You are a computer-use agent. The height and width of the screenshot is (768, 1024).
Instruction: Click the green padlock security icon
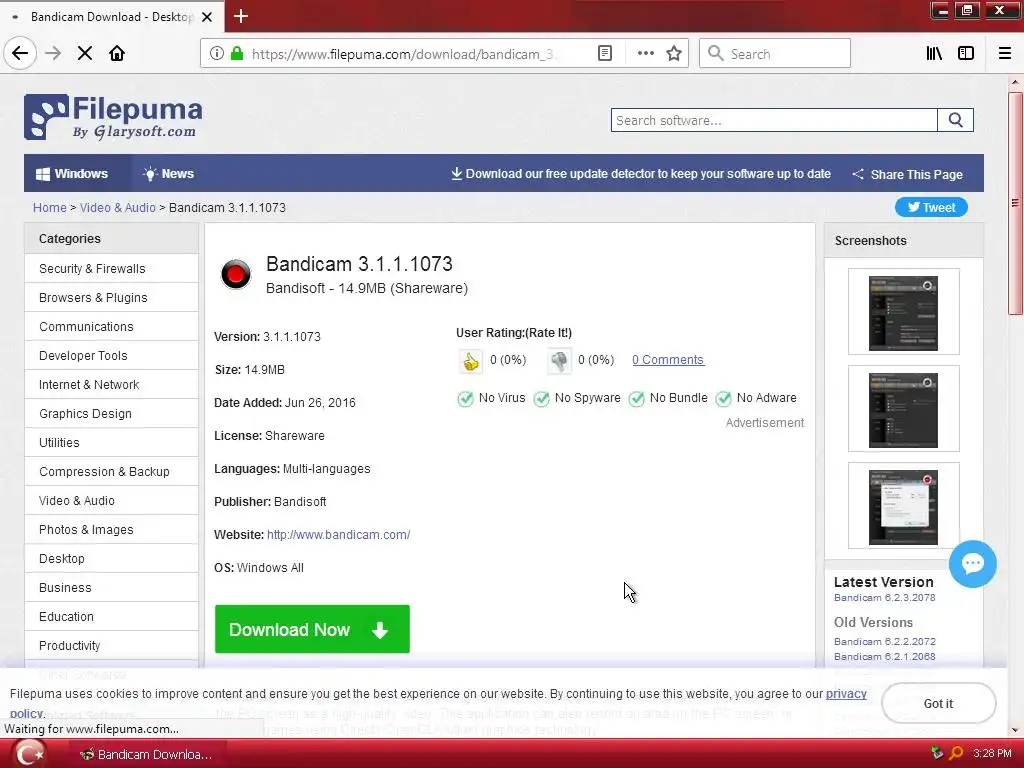(x=237, y=54)
